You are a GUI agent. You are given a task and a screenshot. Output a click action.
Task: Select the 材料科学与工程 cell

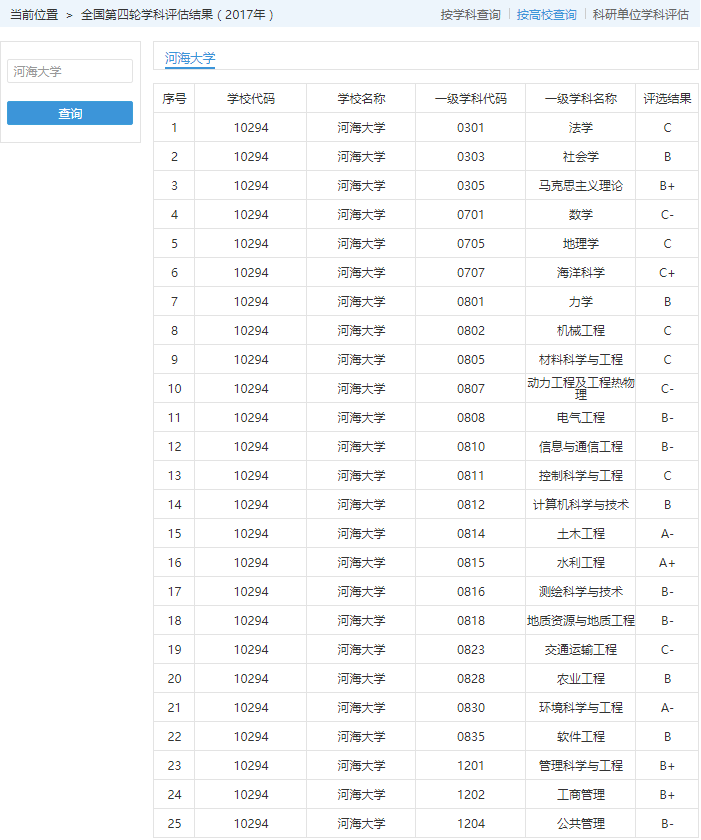point(581,359)
